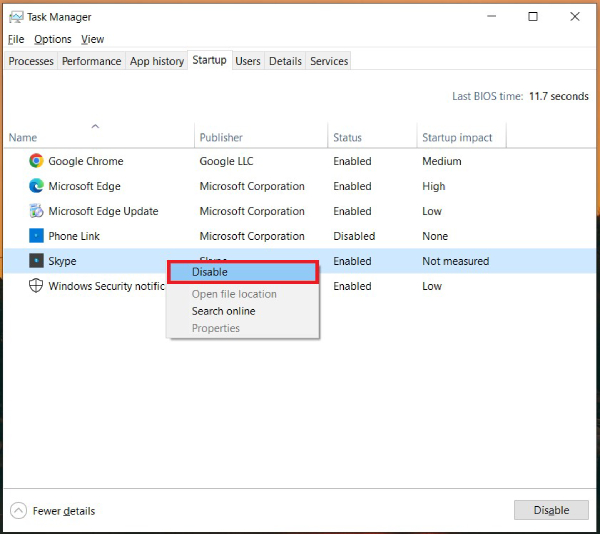Collapse view using Fewer details arrow icon
This screenshot has height=534, width=600.
[x=19, y=510]
